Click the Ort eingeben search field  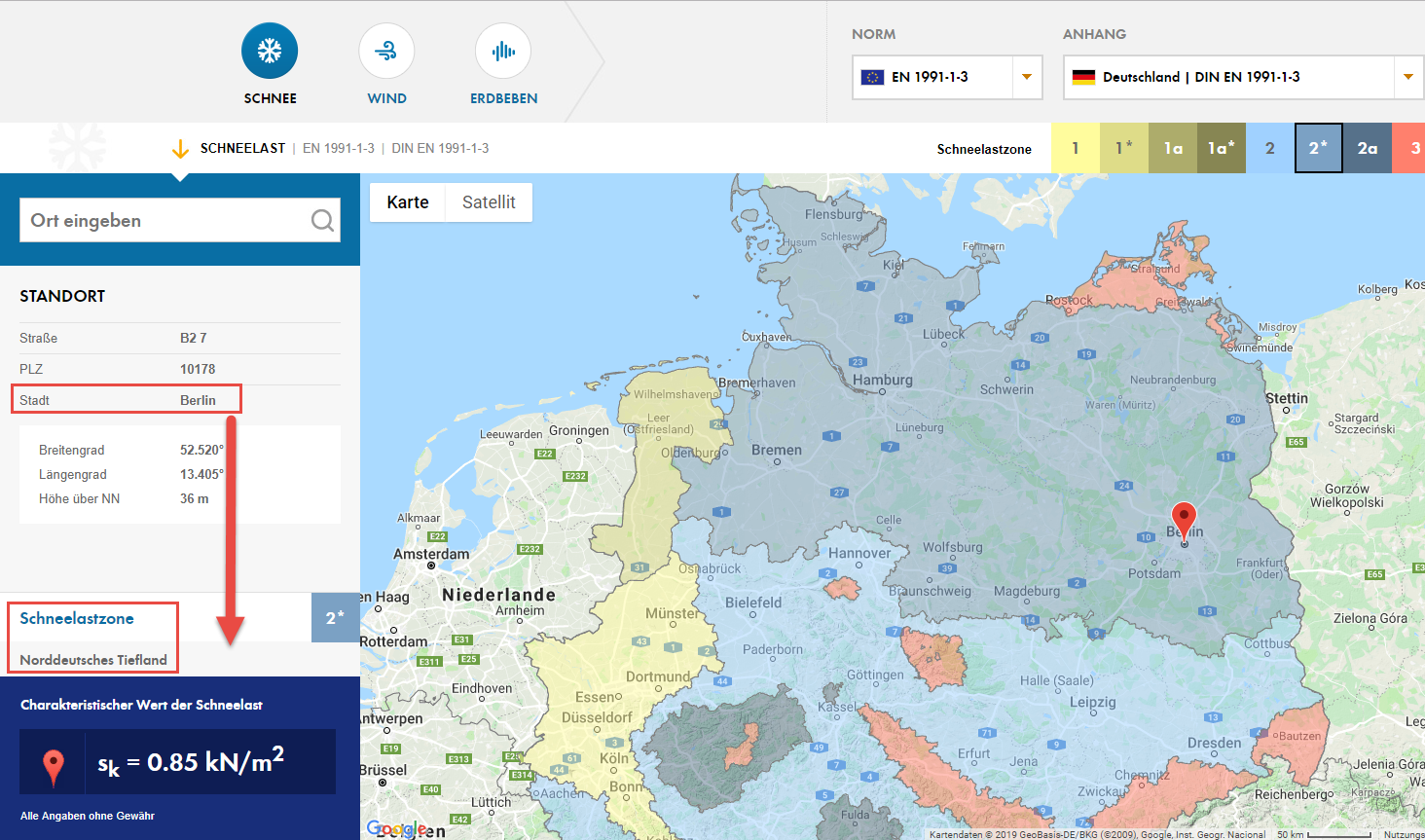click(180, 221)
